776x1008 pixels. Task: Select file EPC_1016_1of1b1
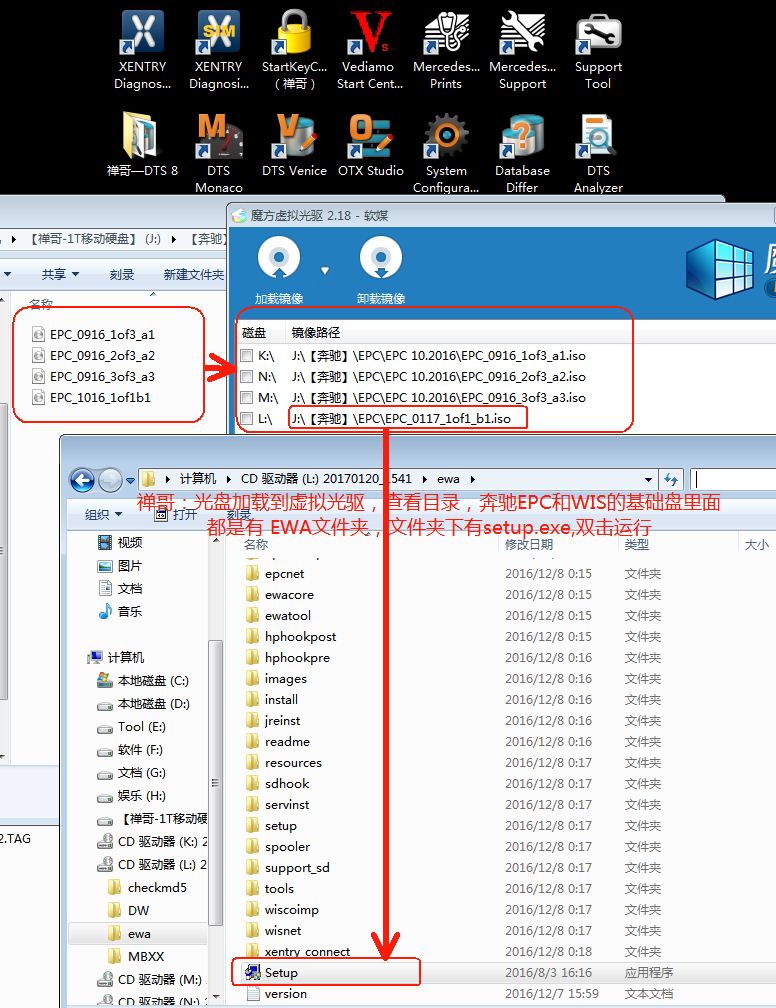[x=92, y=397]
